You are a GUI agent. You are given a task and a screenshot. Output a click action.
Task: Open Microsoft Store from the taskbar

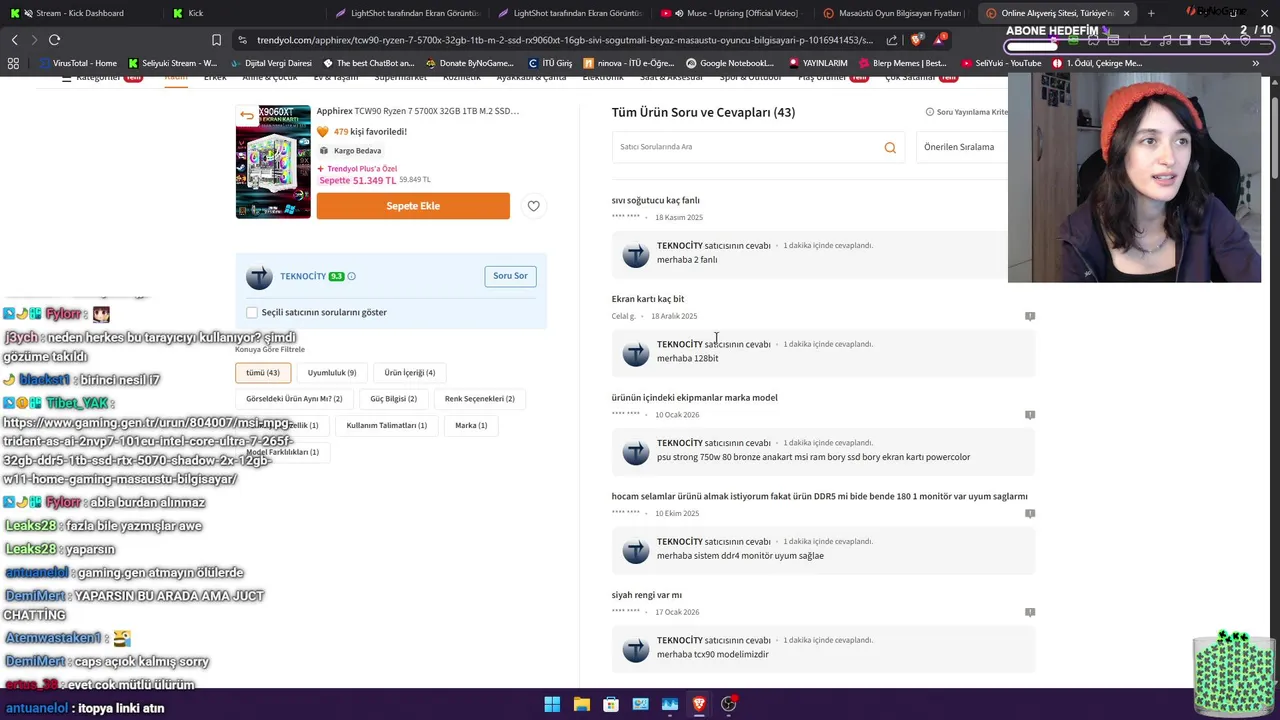tap(611, 704)
